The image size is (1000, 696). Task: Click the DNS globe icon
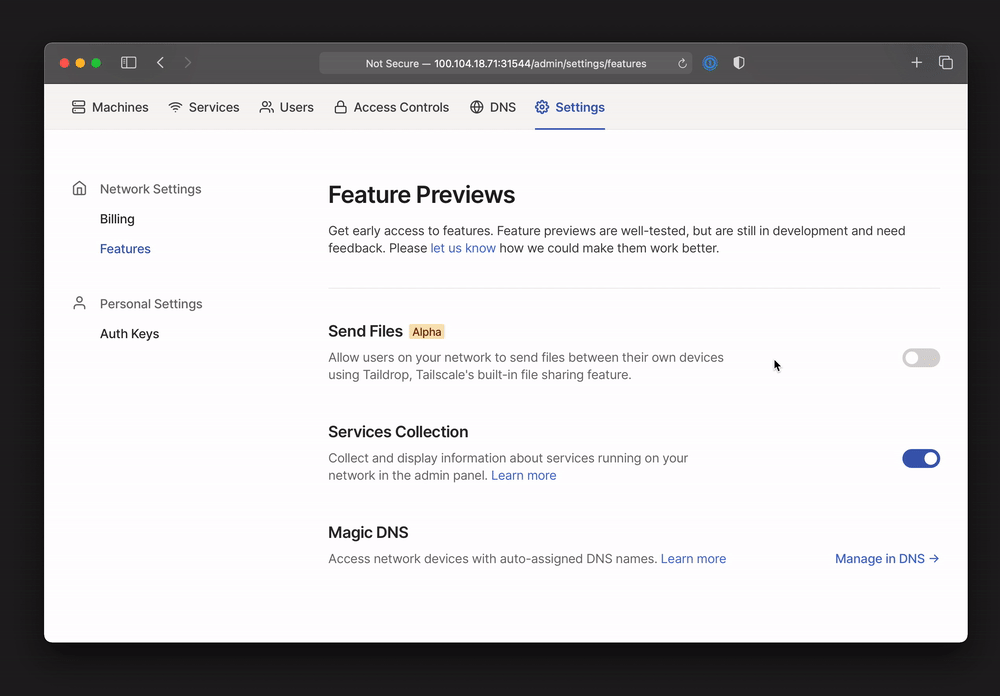coord(476,107)
